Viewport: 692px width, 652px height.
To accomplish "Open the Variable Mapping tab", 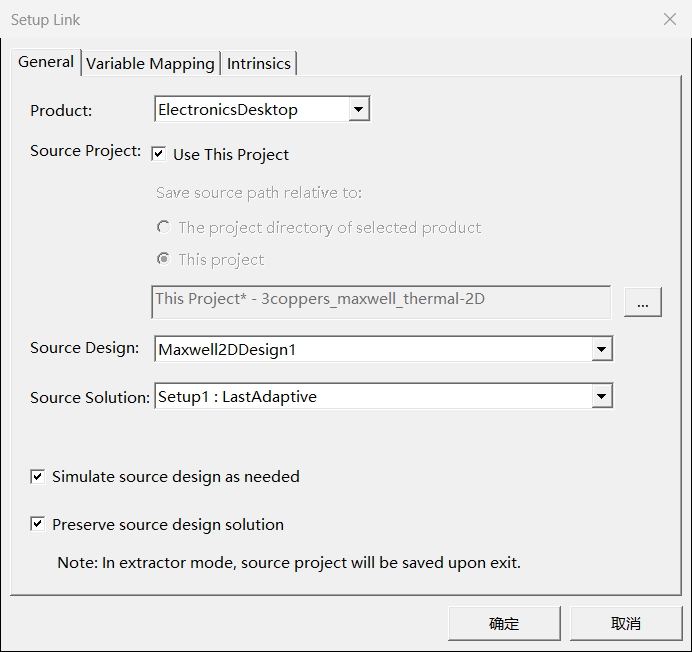I will point(150,64).
